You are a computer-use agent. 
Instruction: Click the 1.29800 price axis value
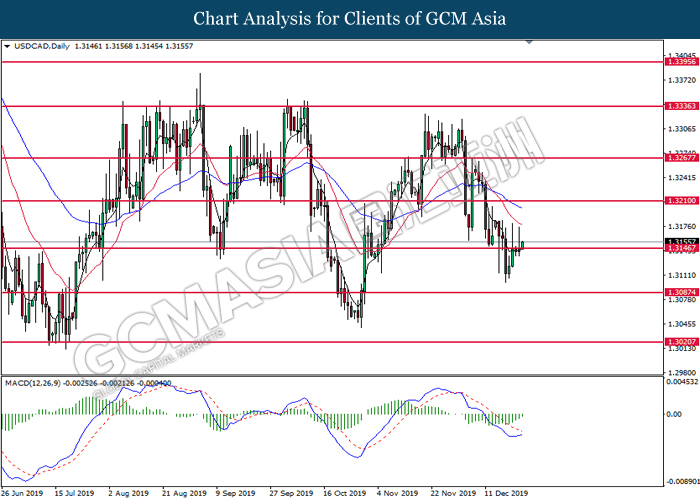(x=682, y=373)
